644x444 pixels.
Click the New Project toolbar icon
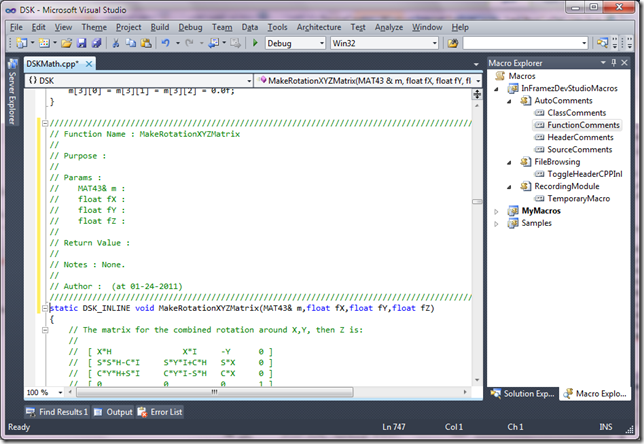tap(22, 43)
